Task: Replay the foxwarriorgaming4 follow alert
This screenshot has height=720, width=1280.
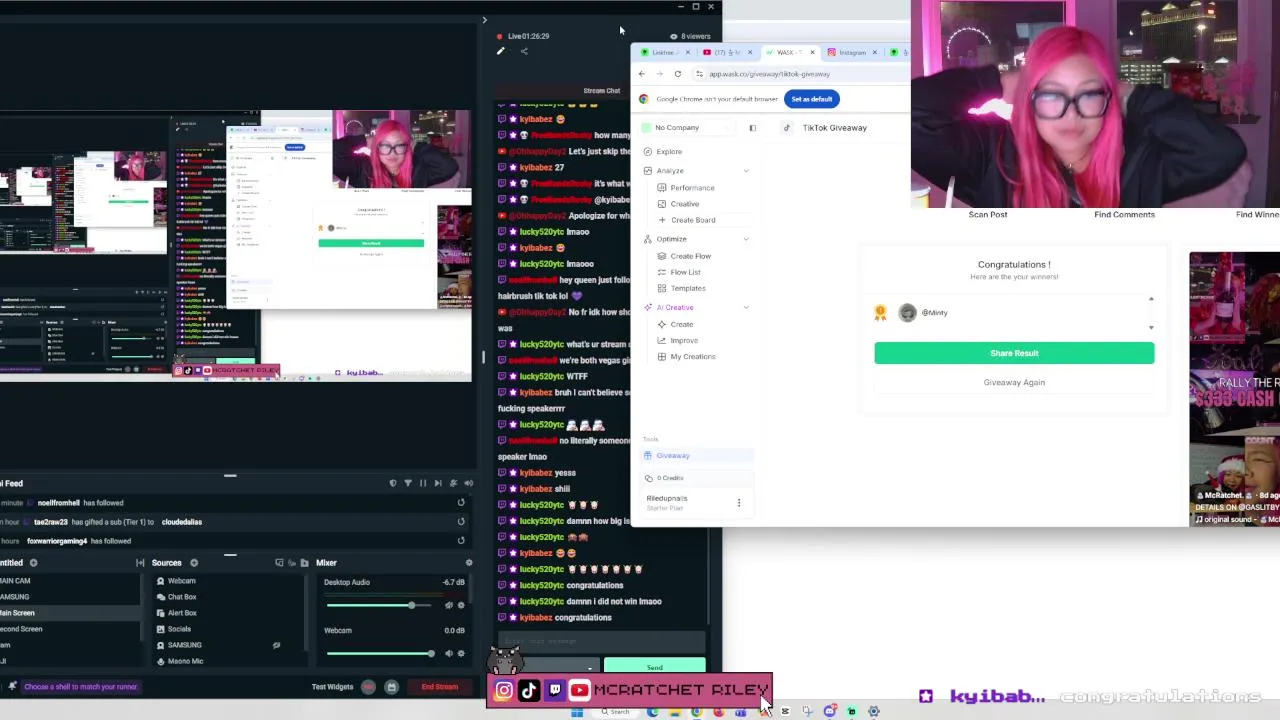Action: [x=461, y=541]
